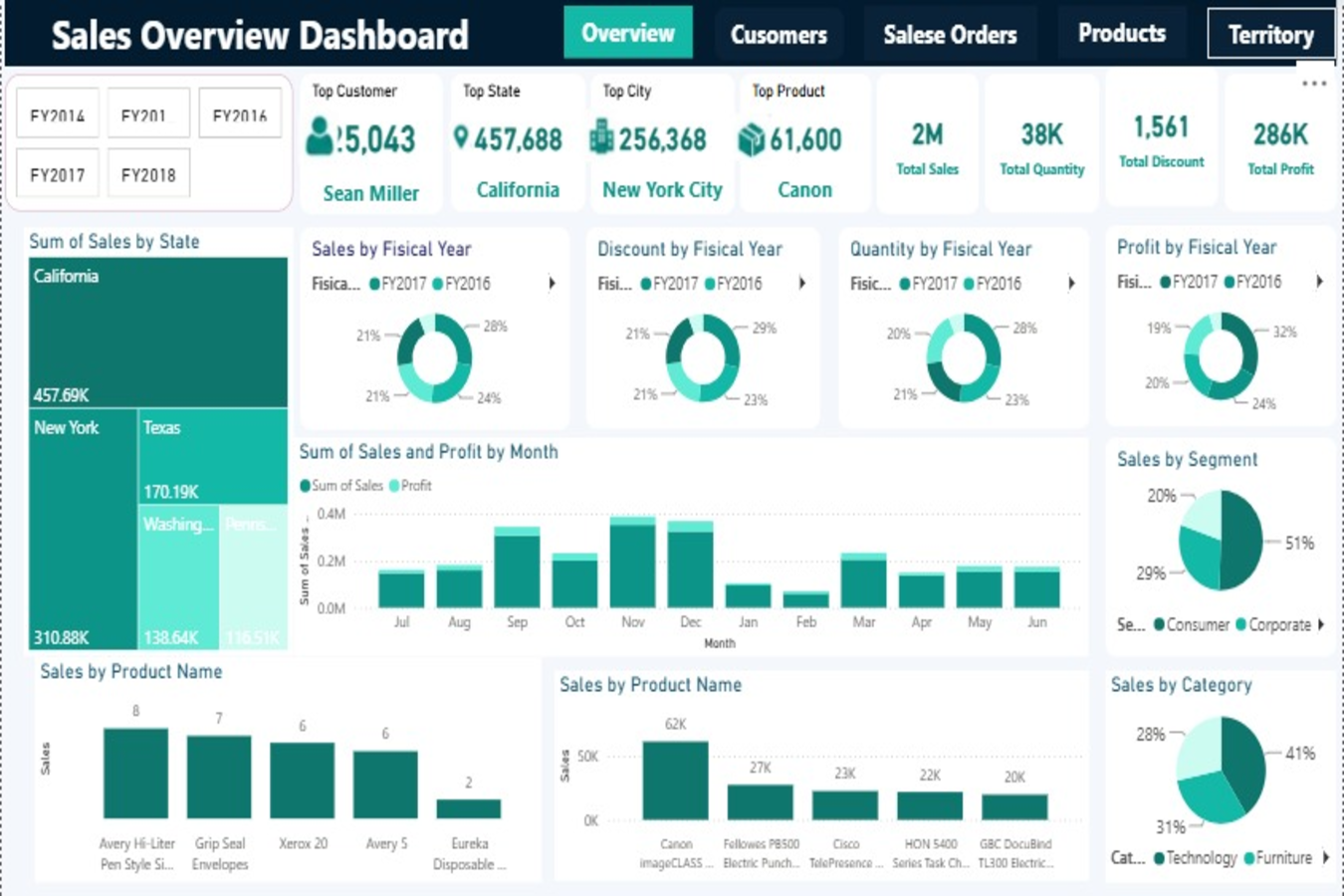Click the 38K Total Quantity card
The image size is (1344, 896).
tap(1041, 143)
